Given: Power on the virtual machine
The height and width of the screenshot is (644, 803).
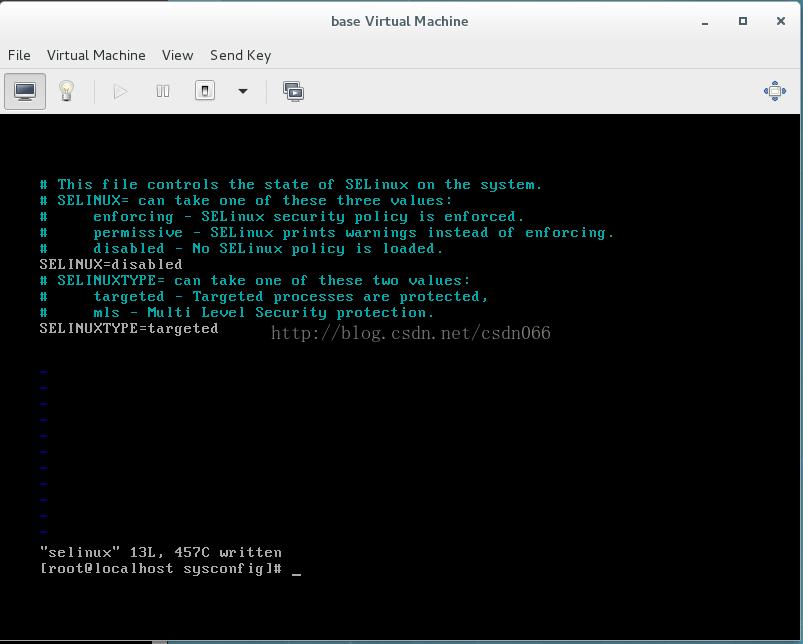Looking at the screenshot, I should [120, 92].
